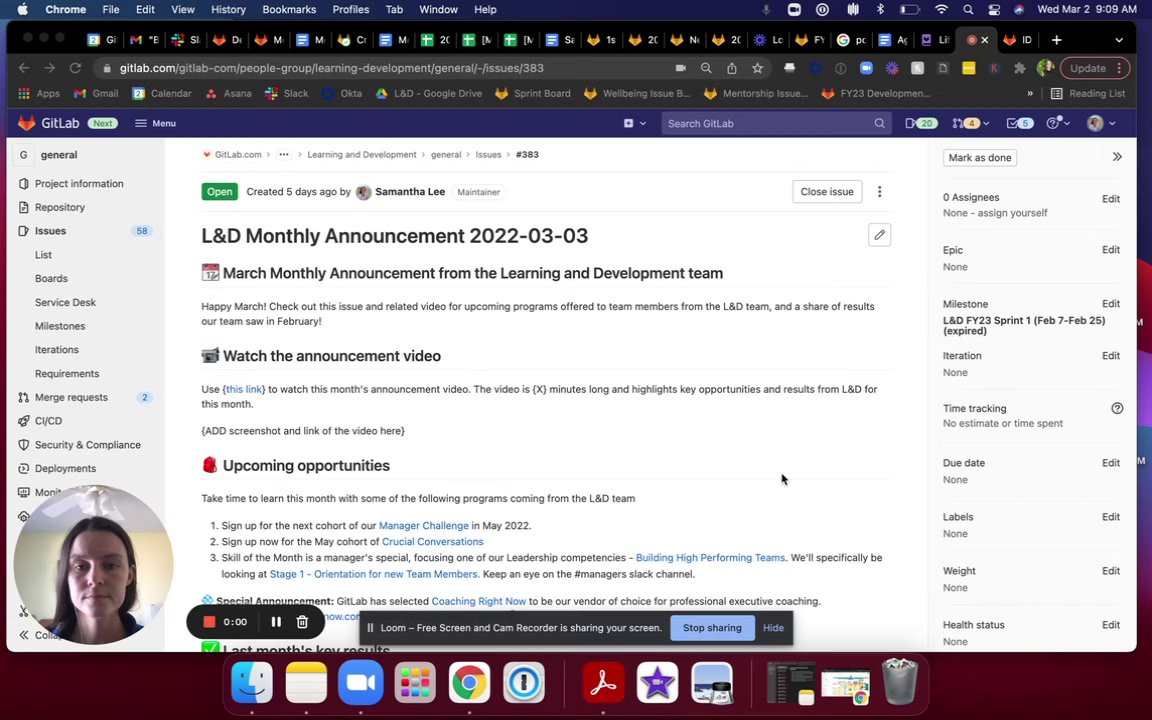Open Requirements in sidebar
Viewport: 1152px width, 720px height.
(x=67, y=373)
